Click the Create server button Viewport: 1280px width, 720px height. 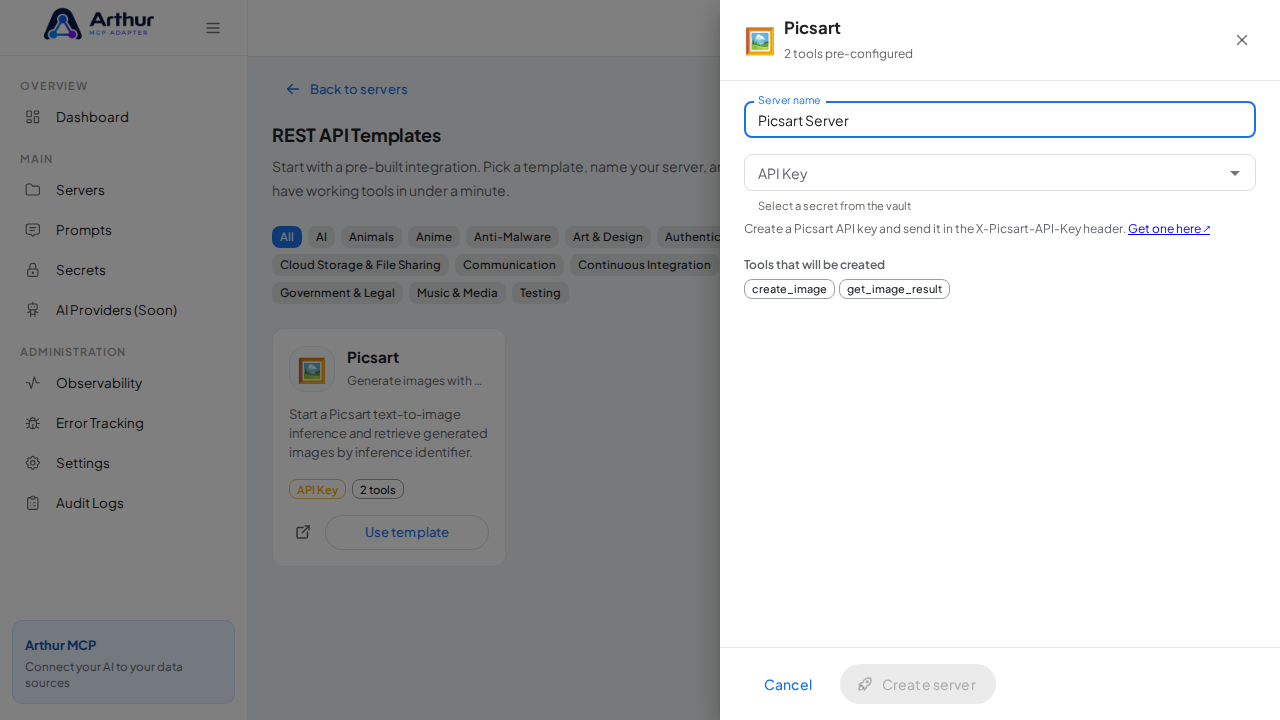[918, 684]
